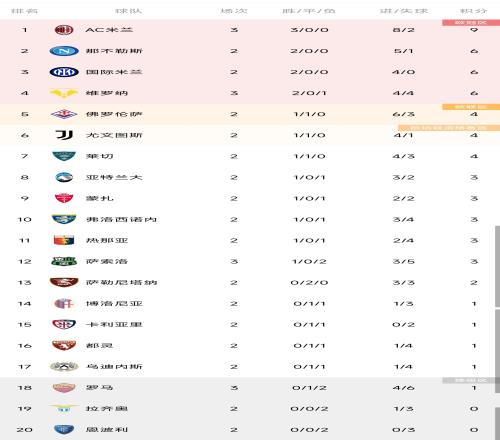The height and width of the screenshot is (440, 500).
Task: Click the Torino (都灵) team logo
Action: 64,345
